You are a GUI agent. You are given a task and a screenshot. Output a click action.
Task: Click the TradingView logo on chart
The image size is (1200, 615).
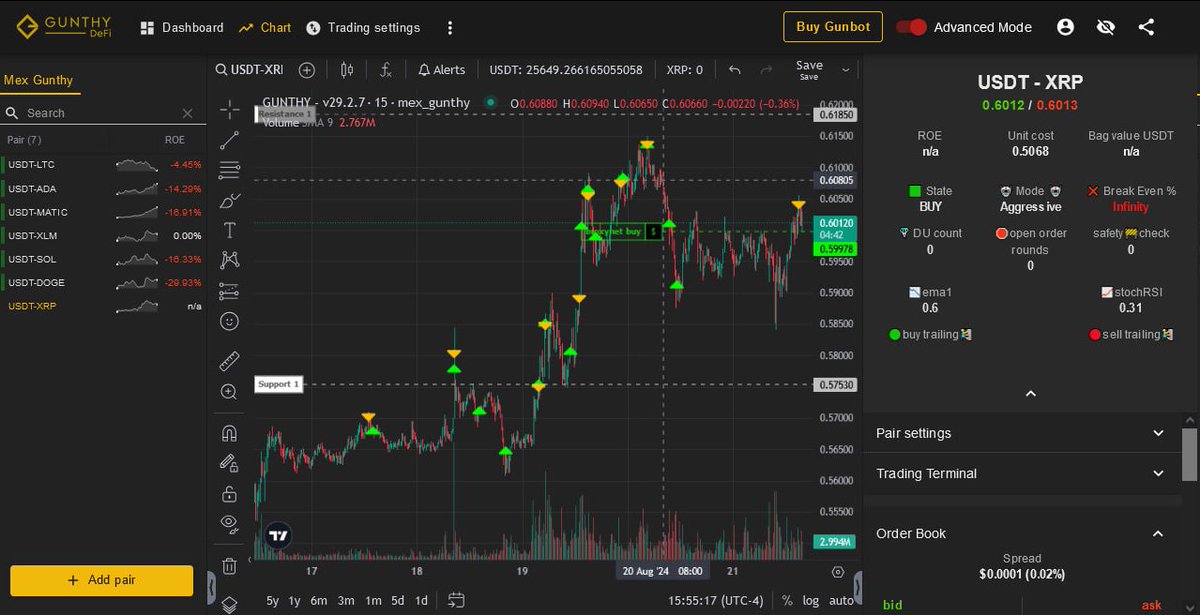coord(279,535)
